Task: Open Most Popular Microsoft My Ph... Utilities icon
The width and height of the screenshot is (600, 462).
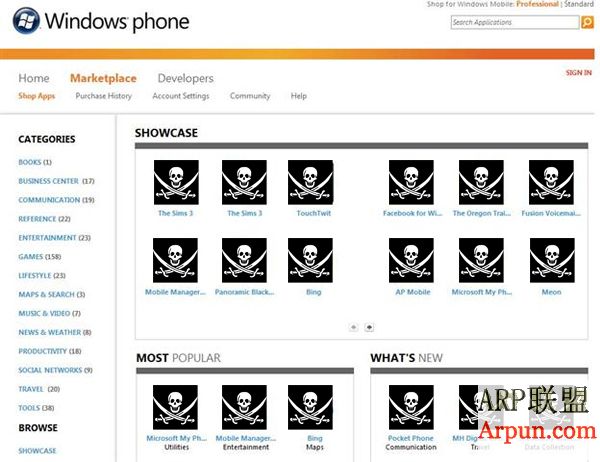Action: tap(175, 407)
